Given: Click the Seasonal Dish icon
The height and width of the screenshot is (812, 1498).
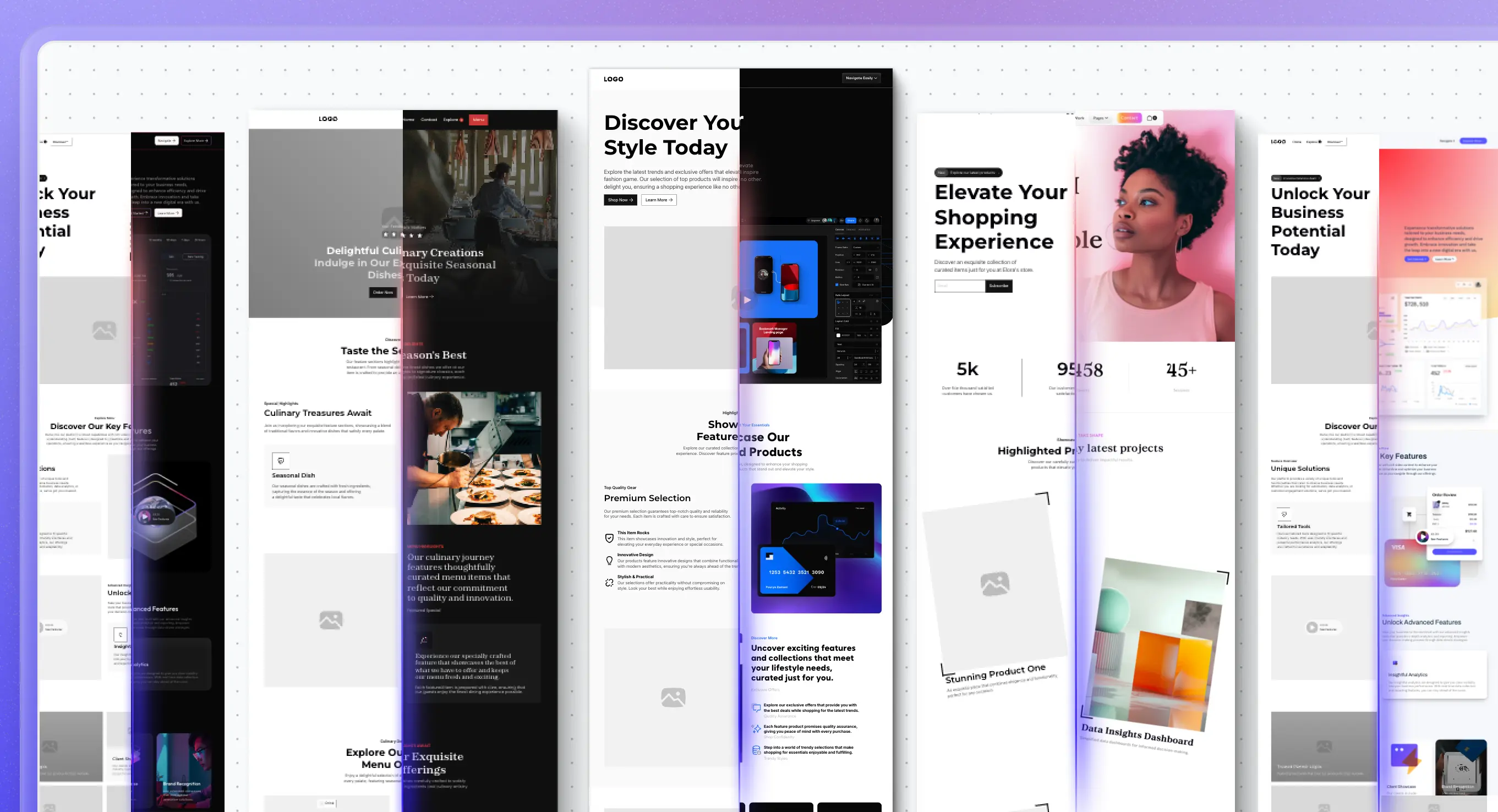Looking at the screenshot, I should (281, 461).
